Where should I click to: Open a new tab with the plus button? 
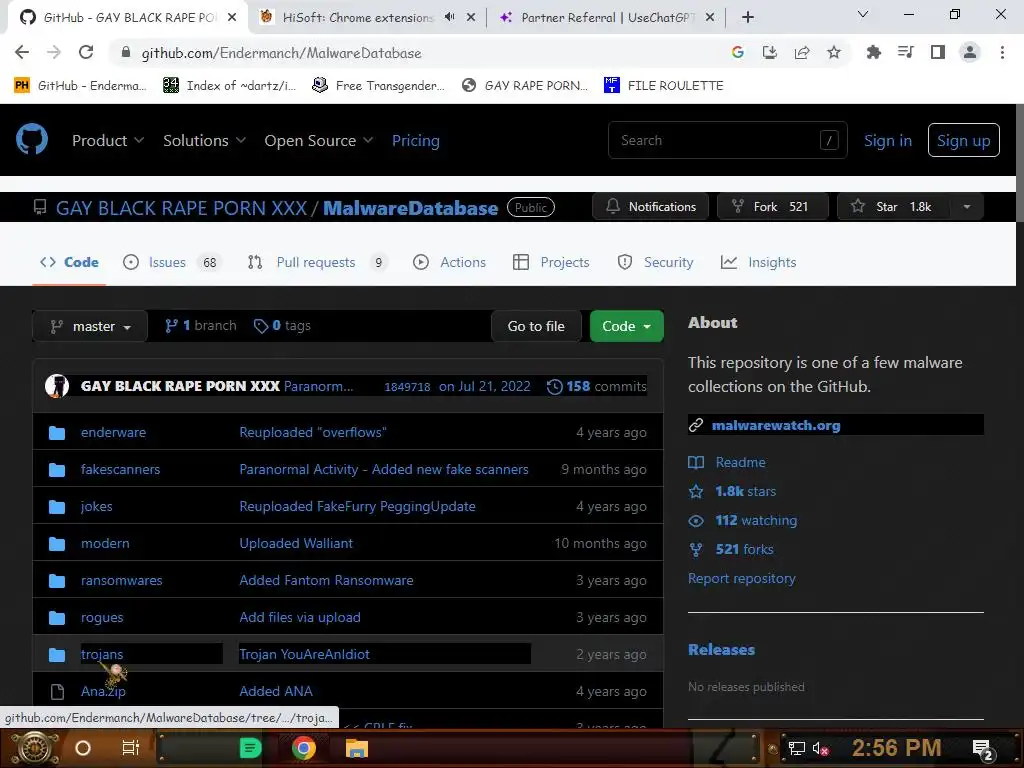tap(748, 18)
